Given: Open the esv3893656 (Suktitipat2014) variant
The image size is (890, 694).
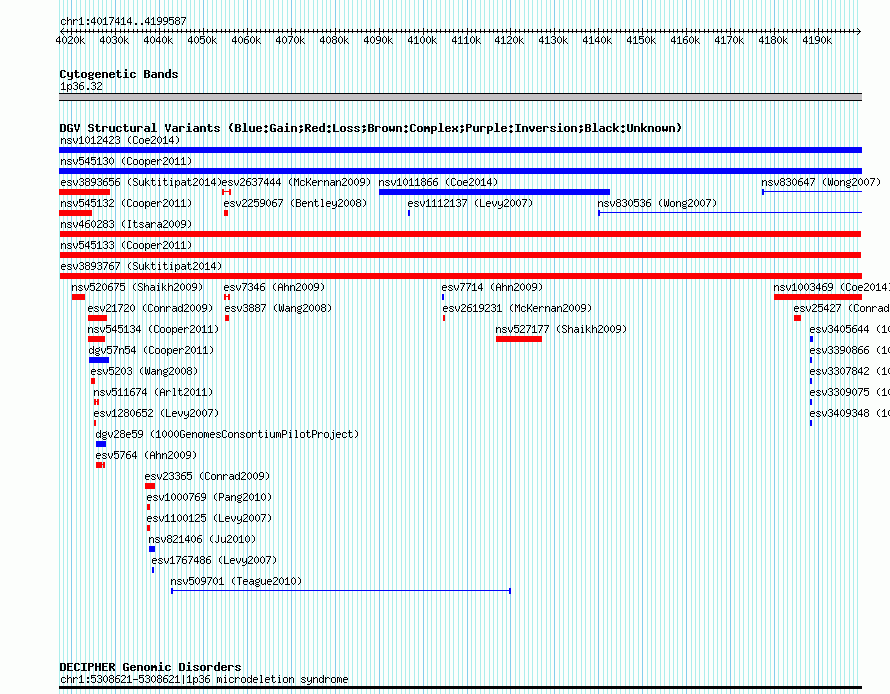Looking at the screenshot, I should (x=140, y=182).
